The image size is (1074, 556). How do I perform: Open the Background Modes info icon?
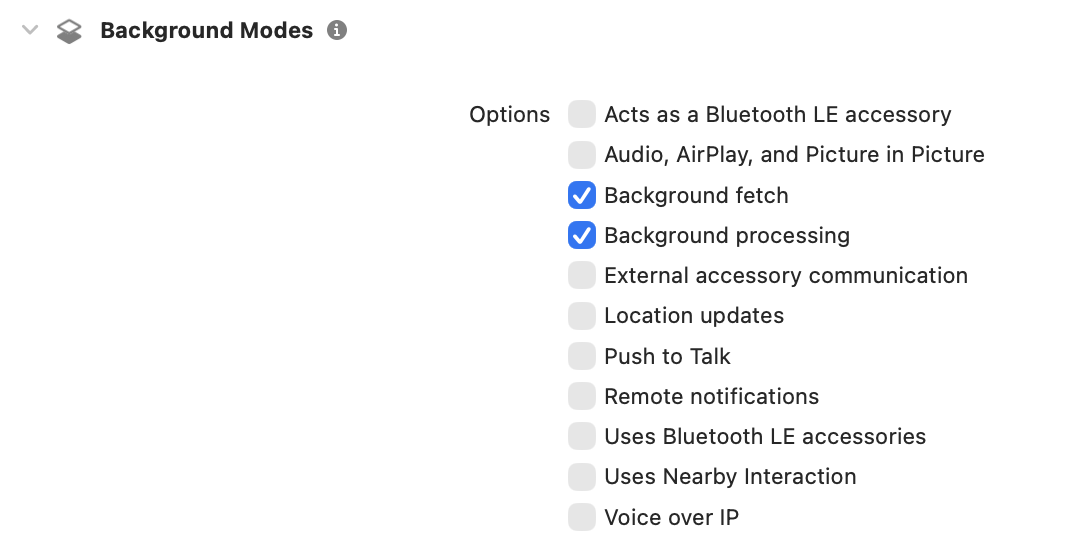(x=338, y=31)
